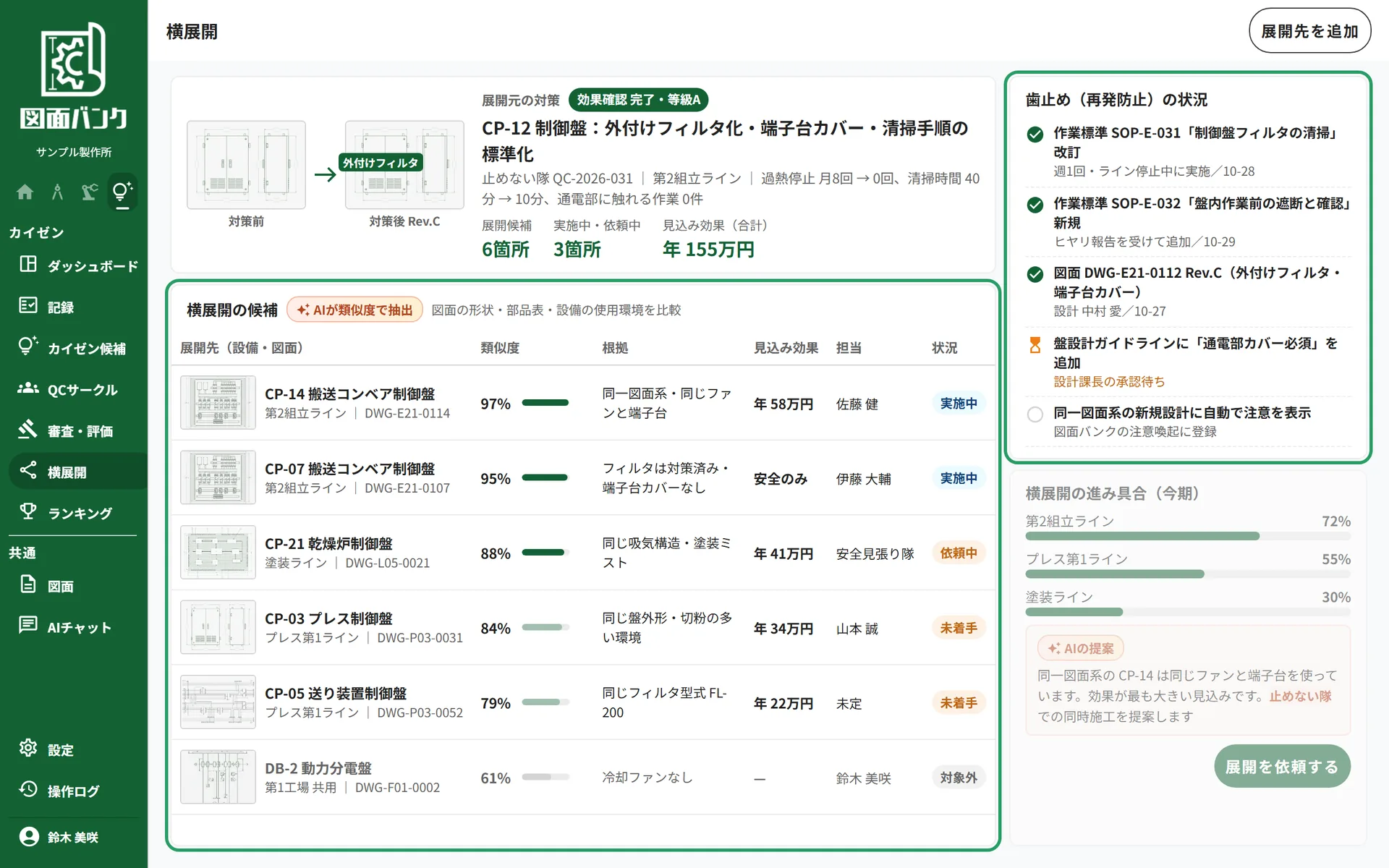
Task: Select the robot arm module icon
Action: (90, 192)
